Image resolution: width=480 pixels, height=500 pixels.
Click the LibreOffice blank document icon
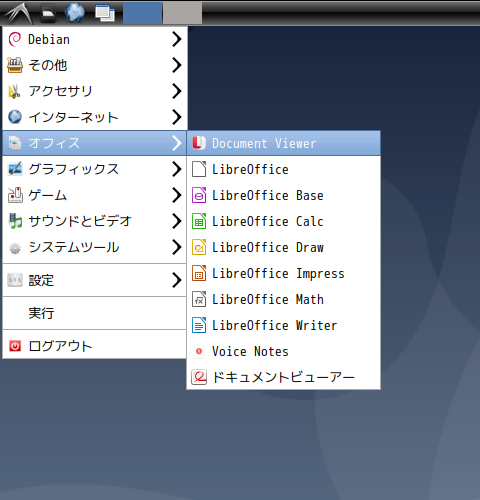pos(199,169)
